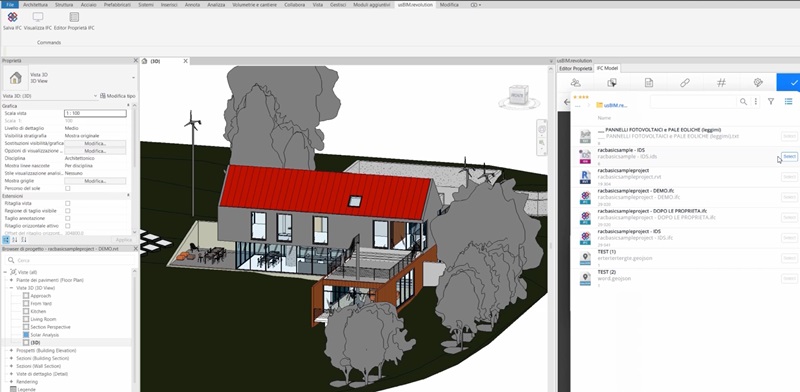
Task: Expand Viste di dettaglio (Detail) node
Action: 11,374
